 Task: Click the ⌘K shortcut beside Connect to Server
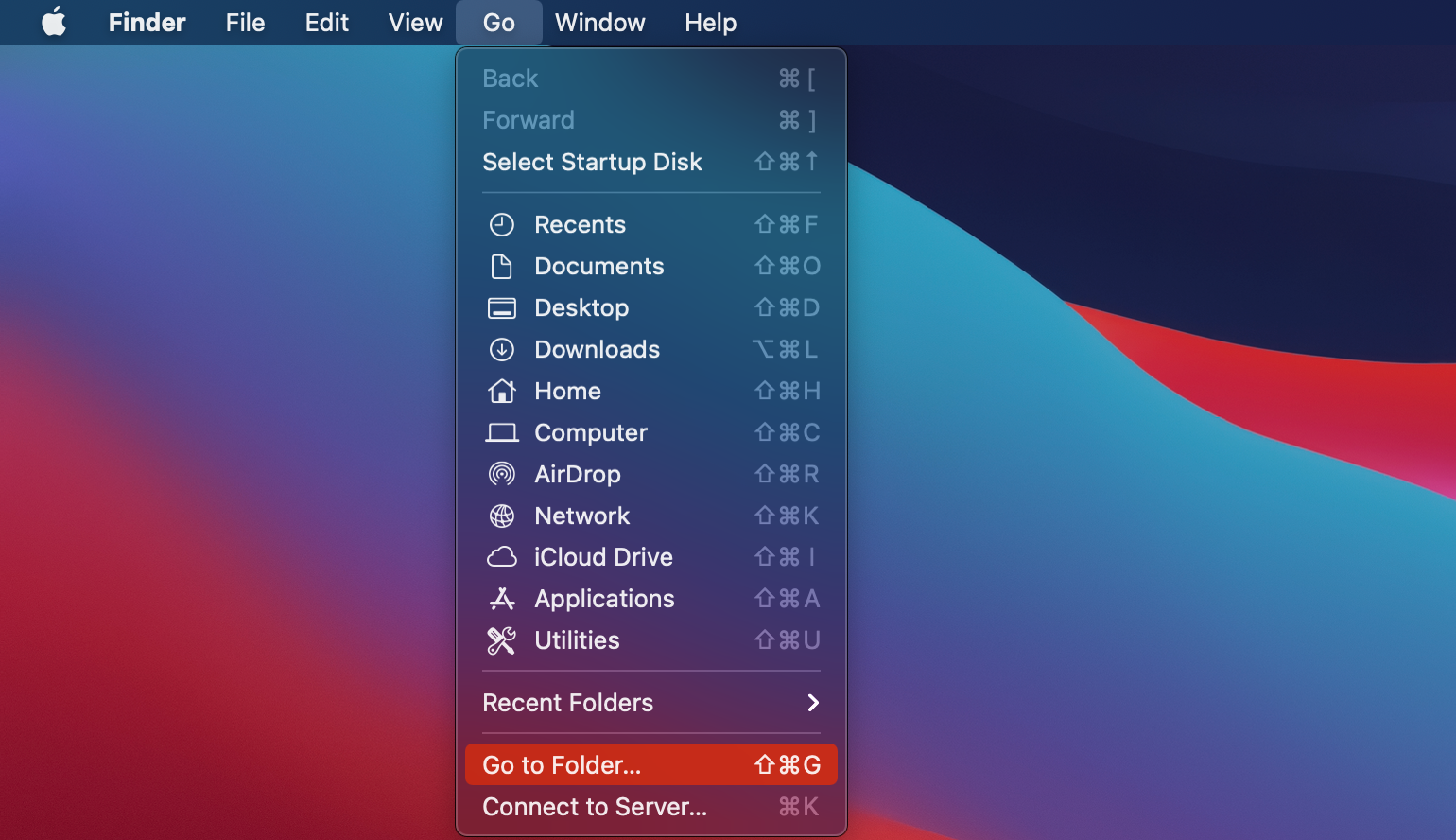799,807
